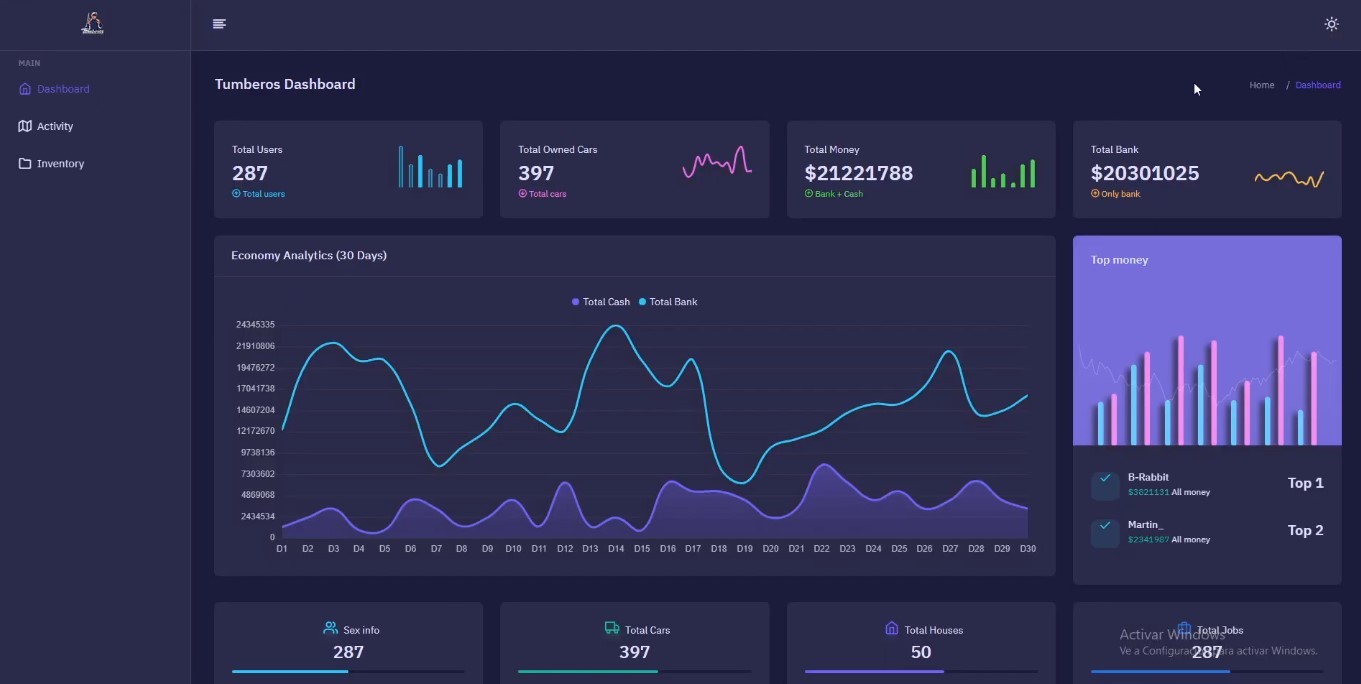Click the Tumberos logo in sidebar
1361x684 pixels.
tap(93, 23)
